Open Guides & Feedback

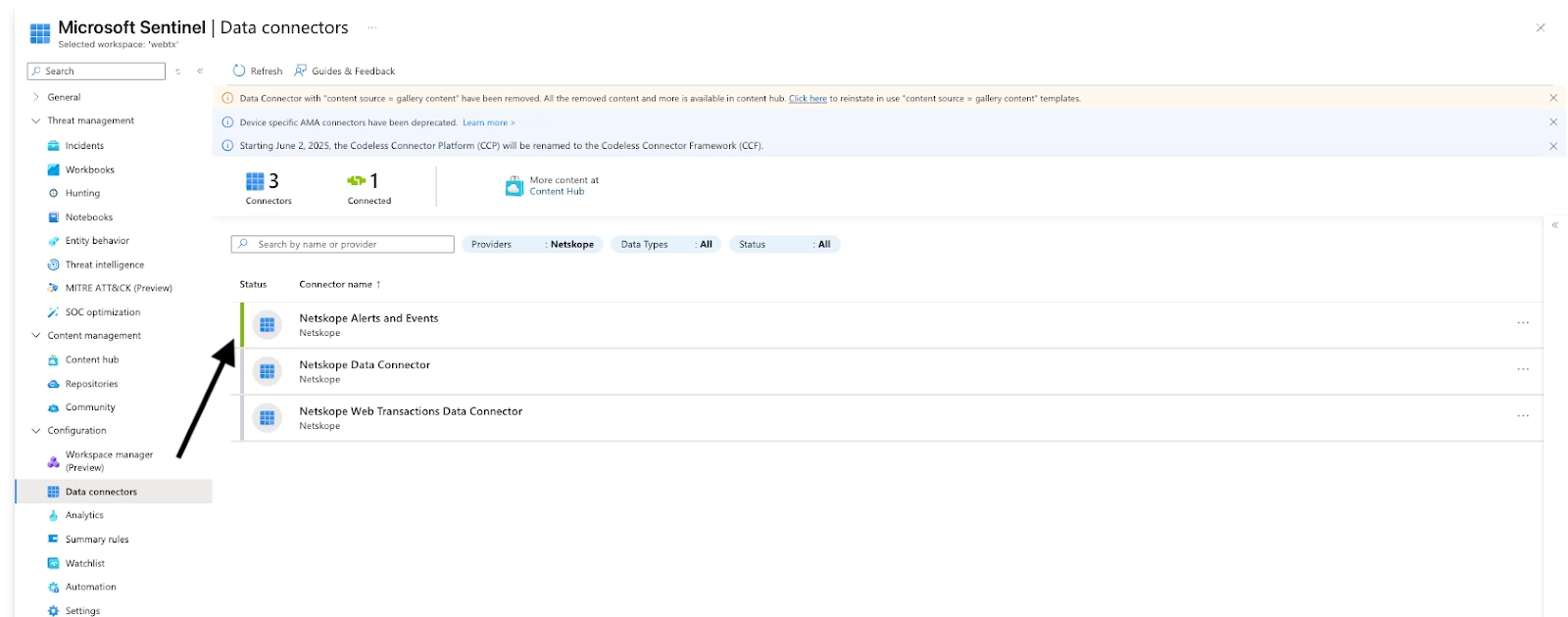[x=344, y=71]
